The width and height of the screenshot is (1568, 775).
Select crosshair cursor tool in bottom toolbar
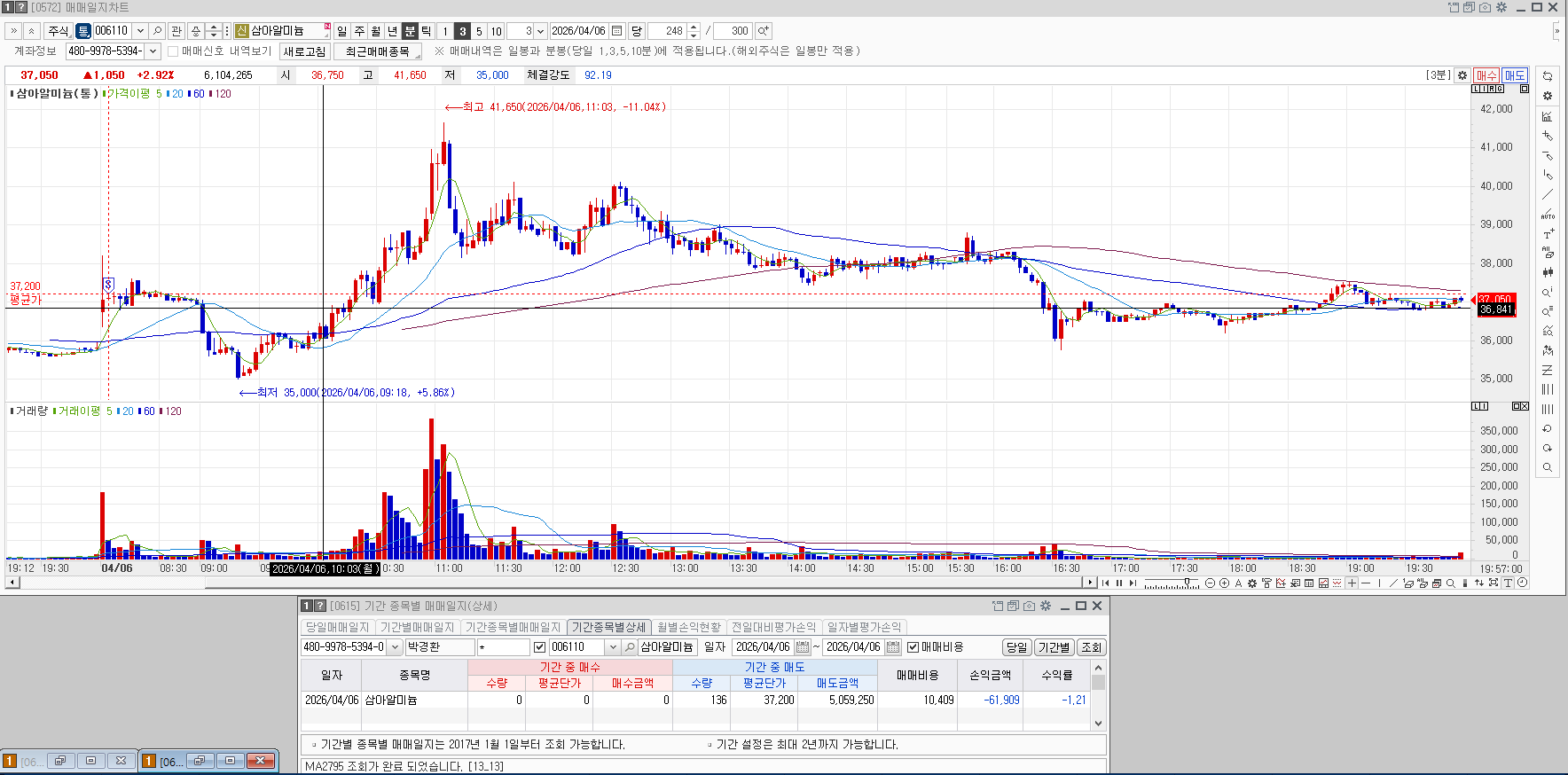(1352, 583)
